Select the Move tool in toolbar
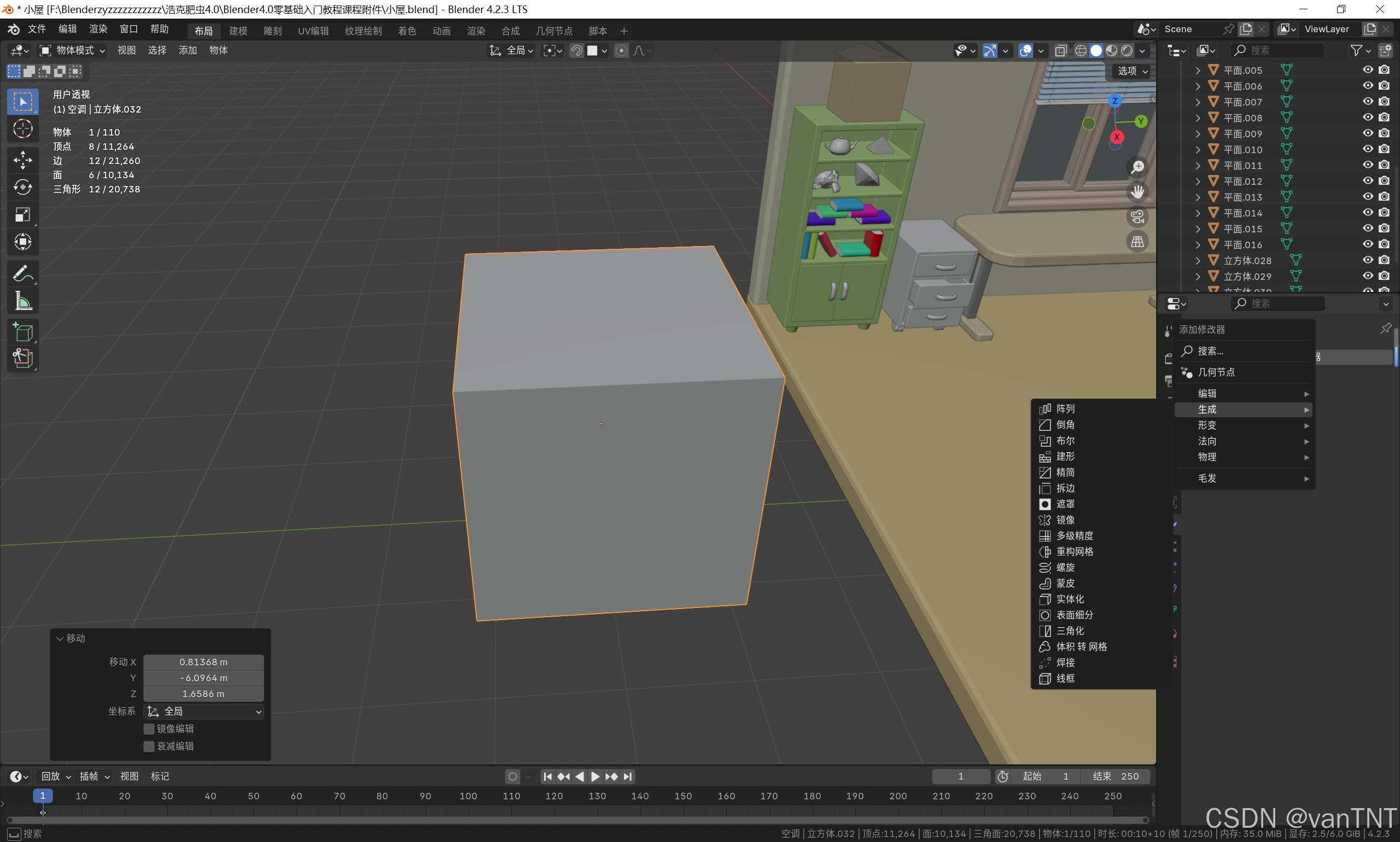 pyautogui.click(x=23, y=160)
